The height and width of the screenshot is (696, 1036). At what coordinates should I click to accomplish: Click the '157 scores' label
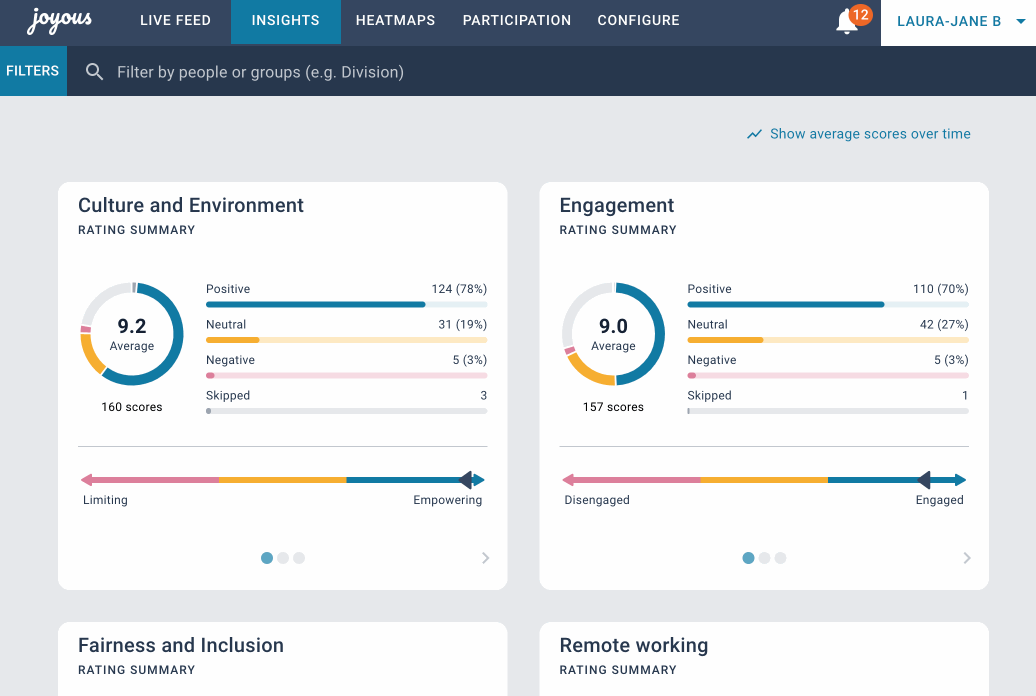(613, 407)
